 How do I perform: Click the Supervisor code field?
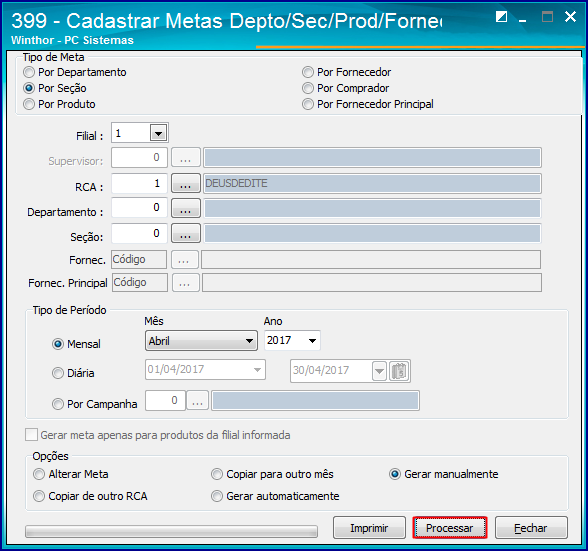[139, 158]
